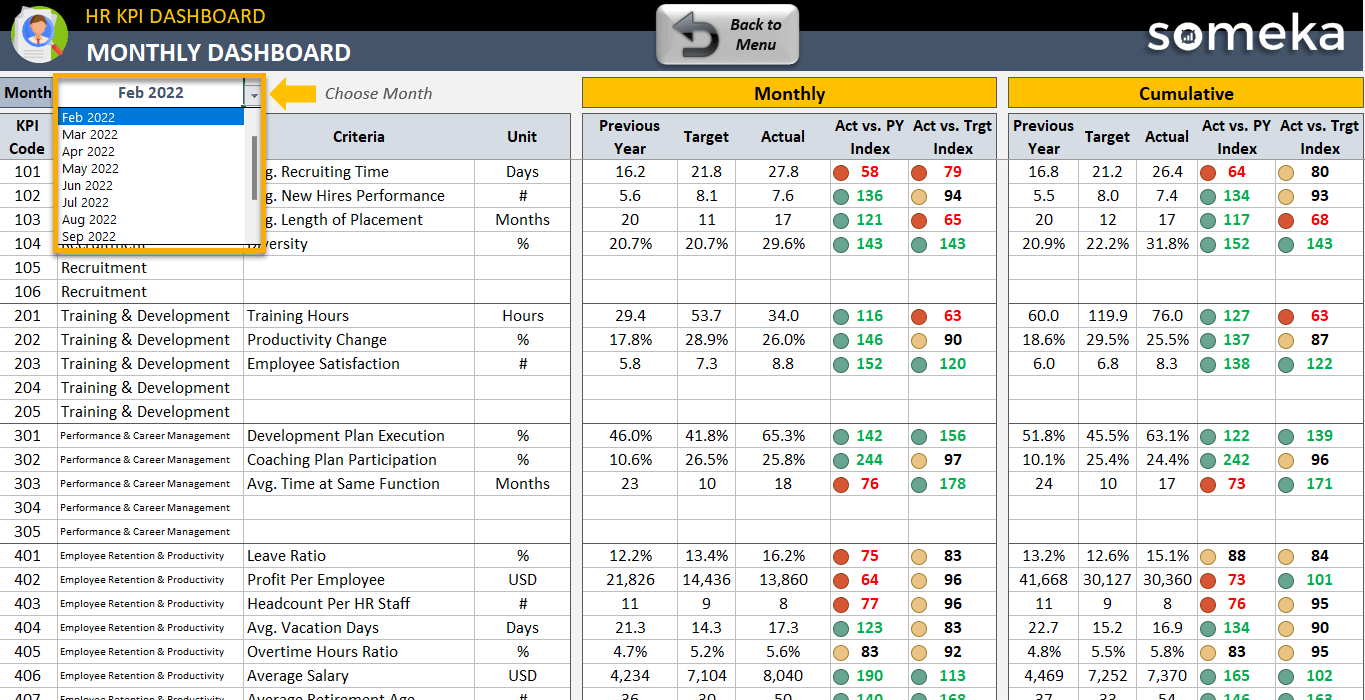Click the cumulative actual value 30,360

pos(1167,580)
